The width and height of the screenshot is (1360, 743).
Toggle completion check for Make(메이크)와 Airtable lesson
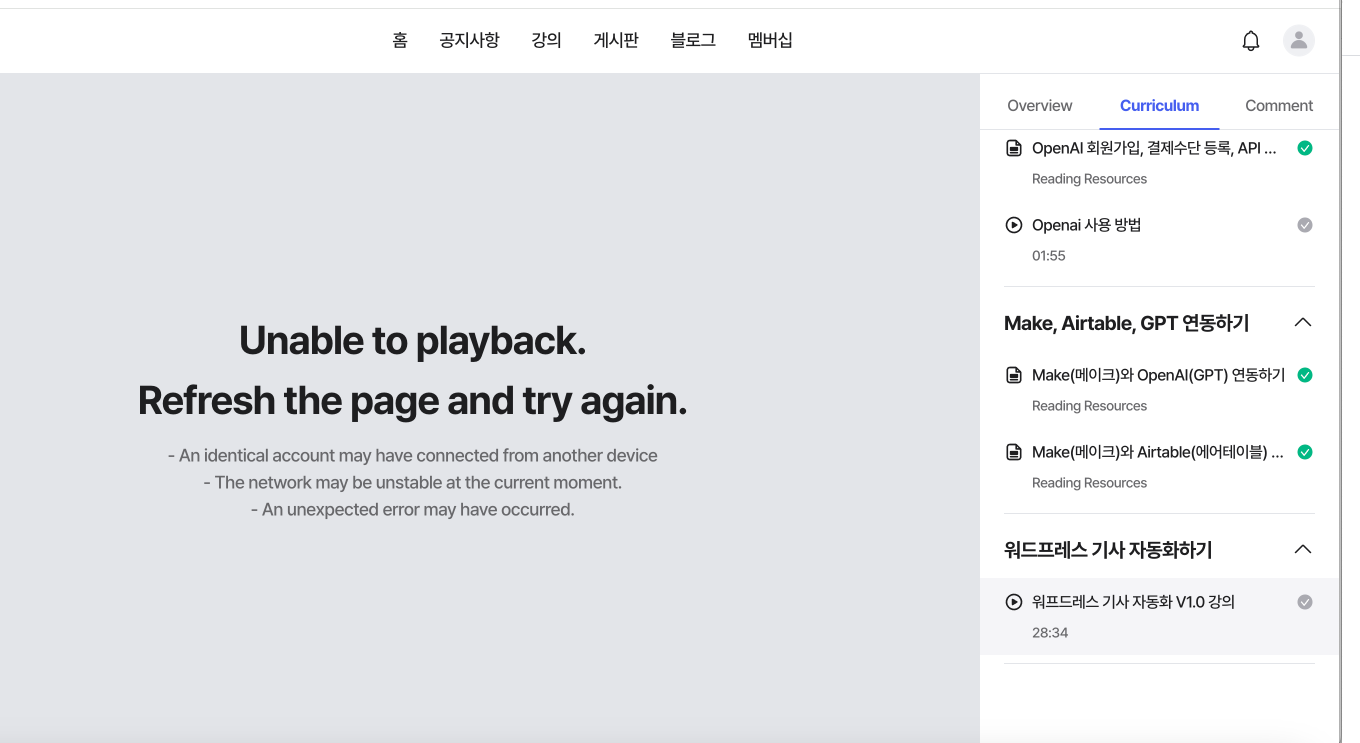pyautogui.click(x=1305, y=452)
